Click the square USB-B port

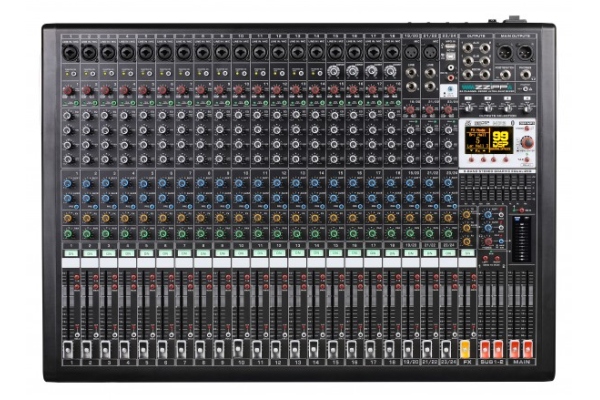(450, 57)
